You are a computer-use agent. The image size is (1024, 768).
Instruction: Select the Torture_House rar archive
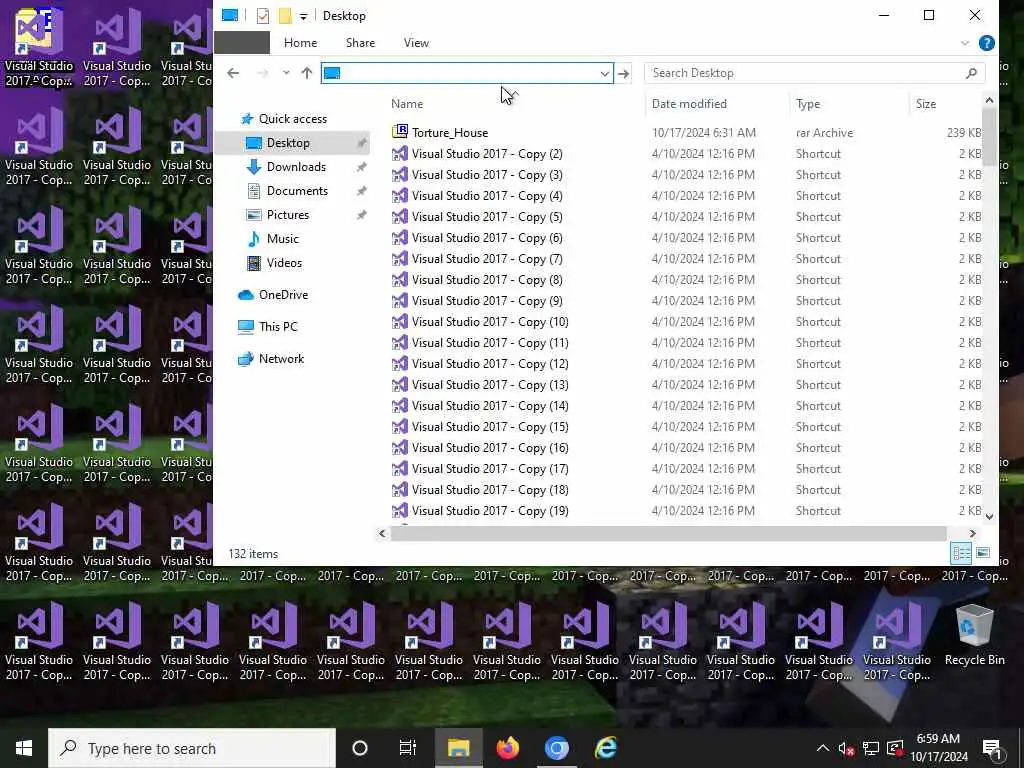click(450, 133)
